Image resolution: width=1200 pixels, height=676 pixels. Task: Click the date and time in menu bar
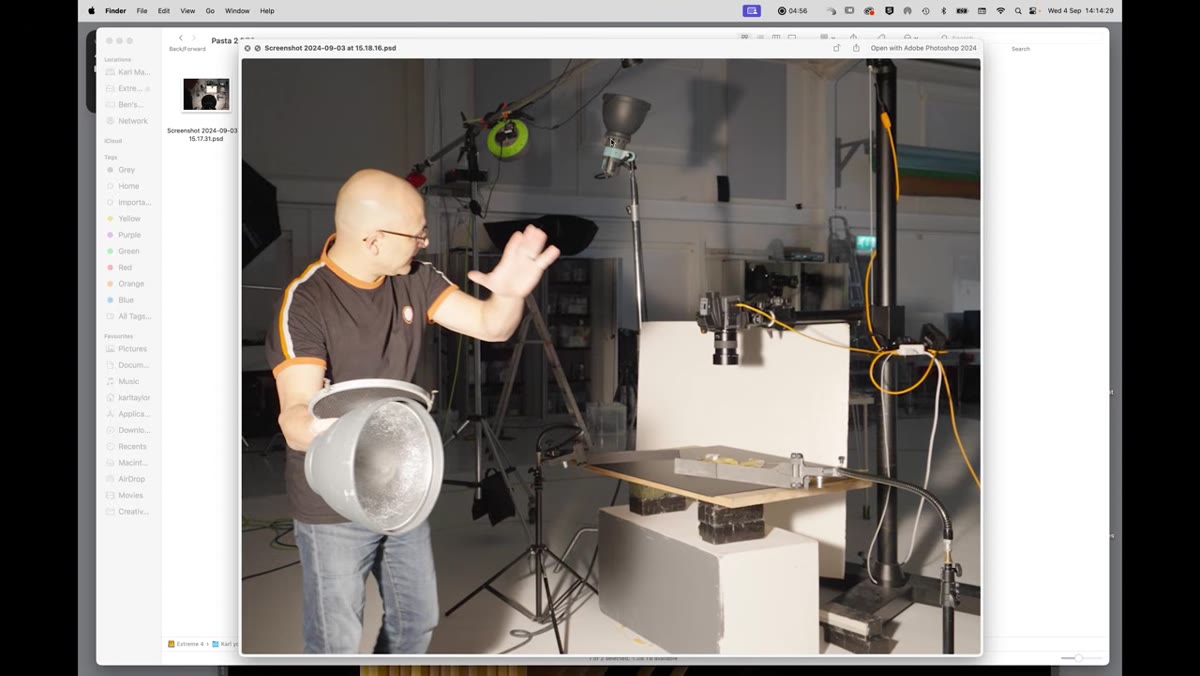point(1081,11)
